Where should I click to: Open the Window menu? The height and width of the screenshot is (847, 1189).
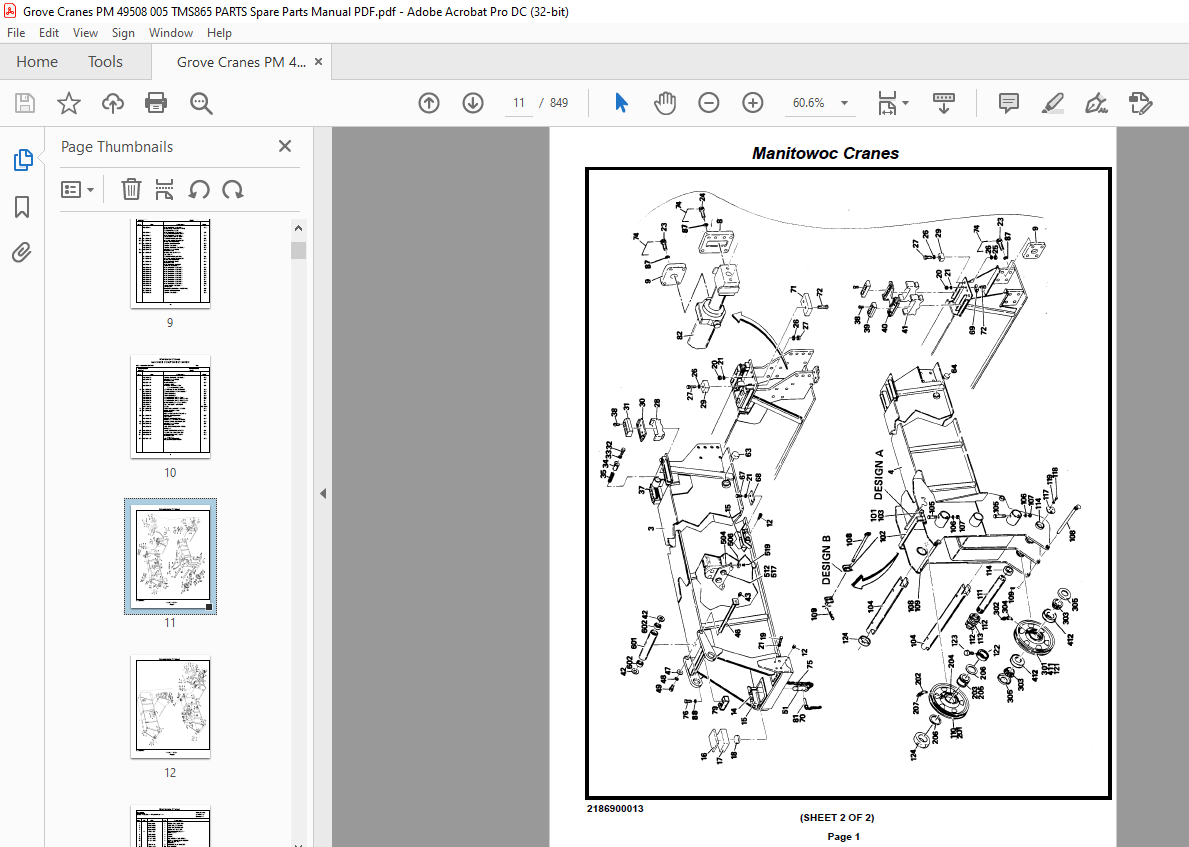[171, 33]
